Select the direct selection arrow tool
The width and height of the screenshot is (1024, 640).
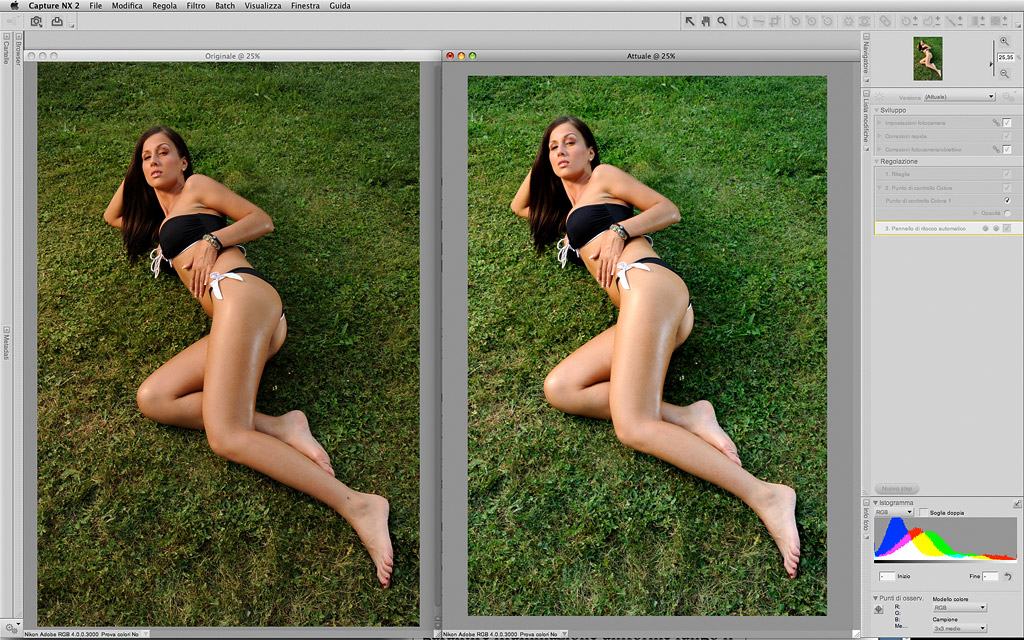(690, 22)
